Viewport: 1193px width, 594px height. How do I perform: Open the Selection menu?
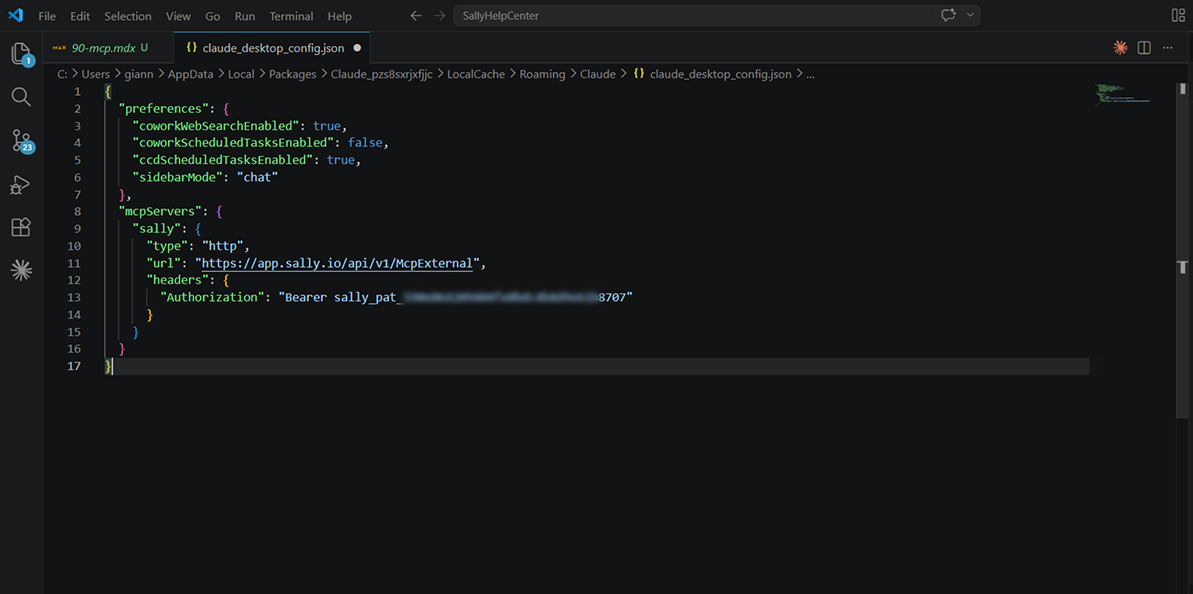[128, 16]
